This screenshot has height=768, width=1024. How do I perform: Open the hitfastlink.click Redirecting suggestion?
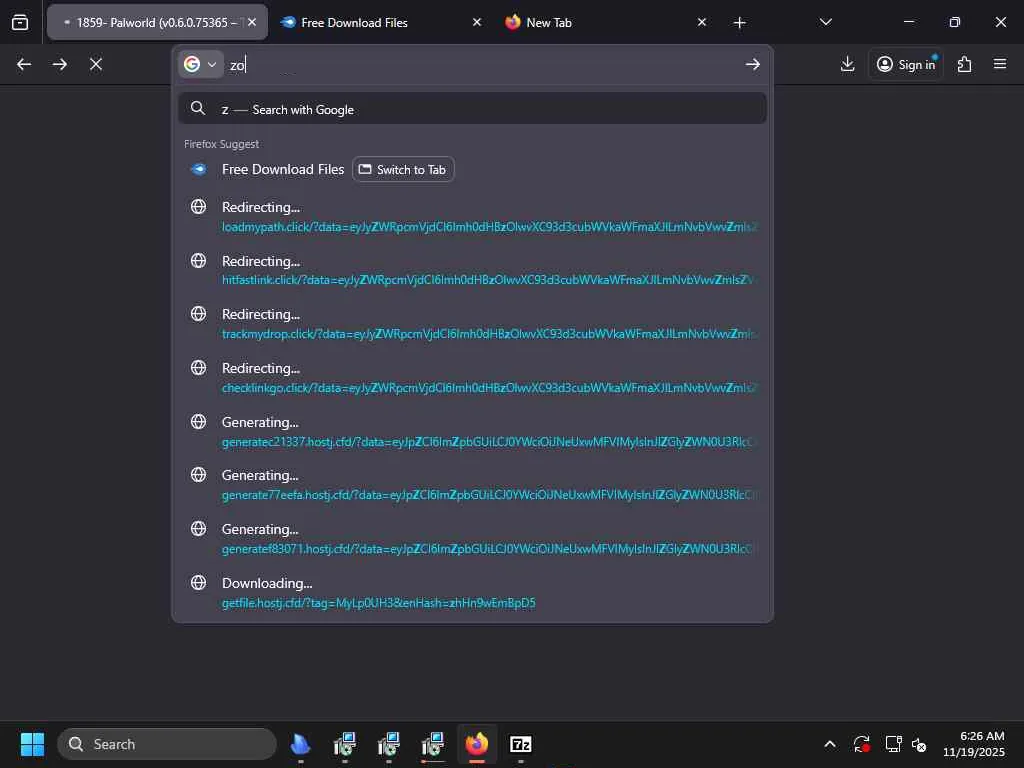coord(472,270)
